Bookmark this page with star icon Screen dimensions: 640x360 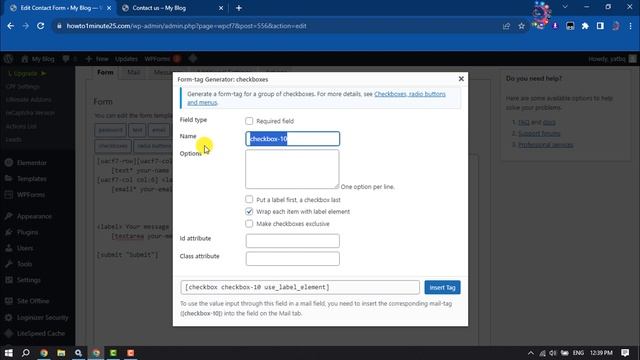click(x=521, y=26)
